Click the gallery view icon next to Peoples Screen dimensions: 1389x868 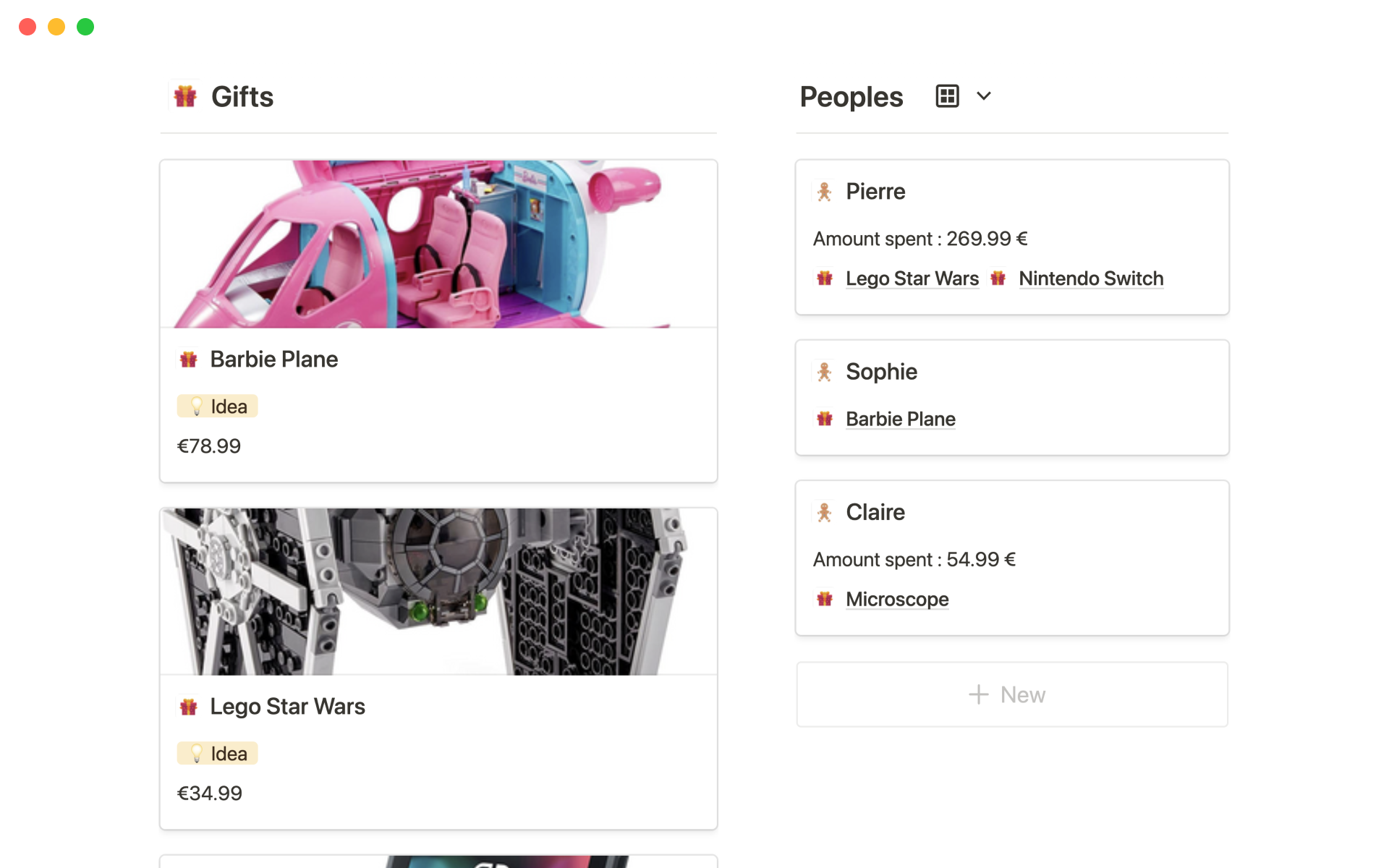tap(947, 96)
